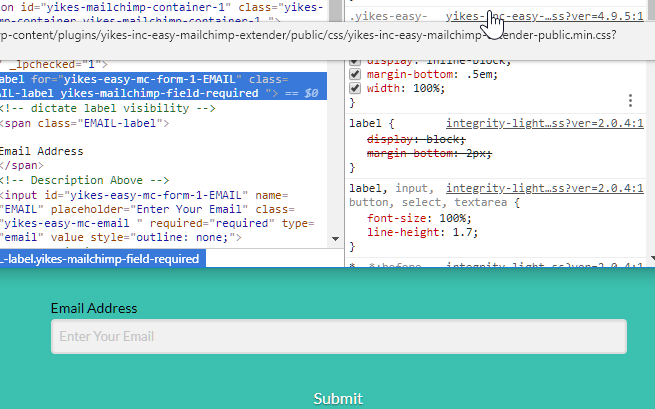Uncheck the width 100% property checkbox

(355, 88)
